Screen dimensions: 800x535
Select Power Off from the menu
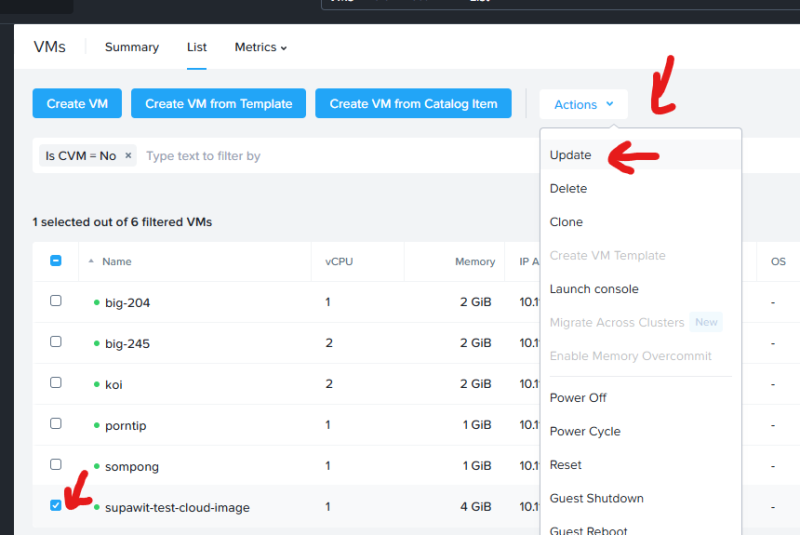point(578,398)
